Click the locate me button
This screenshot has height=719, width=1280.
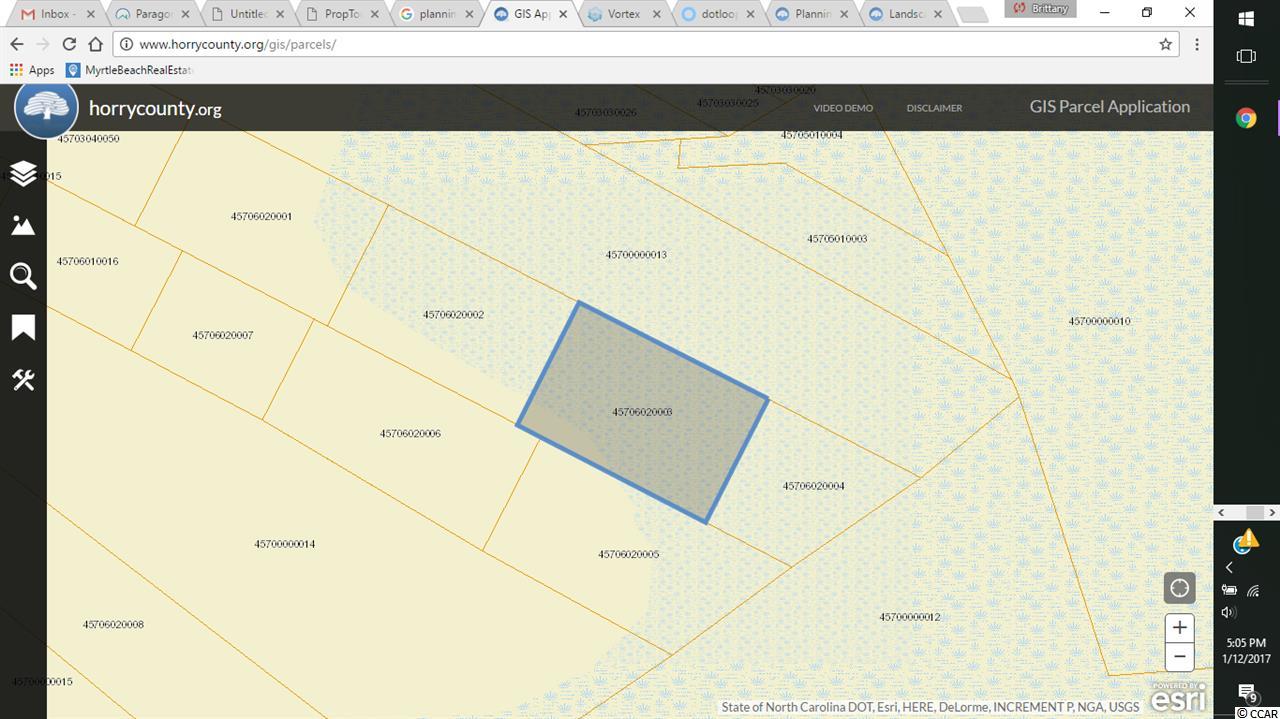click(1179, 588)
